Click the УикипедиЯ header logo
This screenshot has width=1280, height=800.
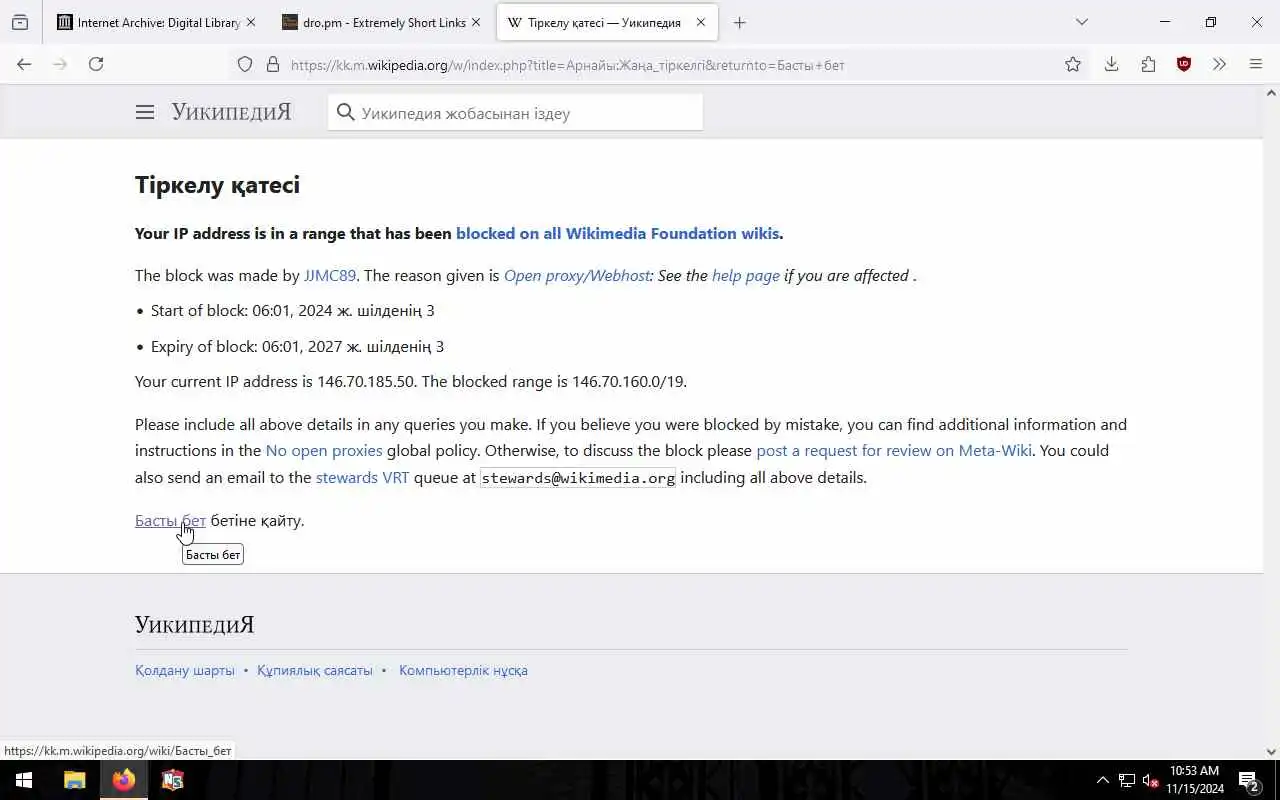231,112
